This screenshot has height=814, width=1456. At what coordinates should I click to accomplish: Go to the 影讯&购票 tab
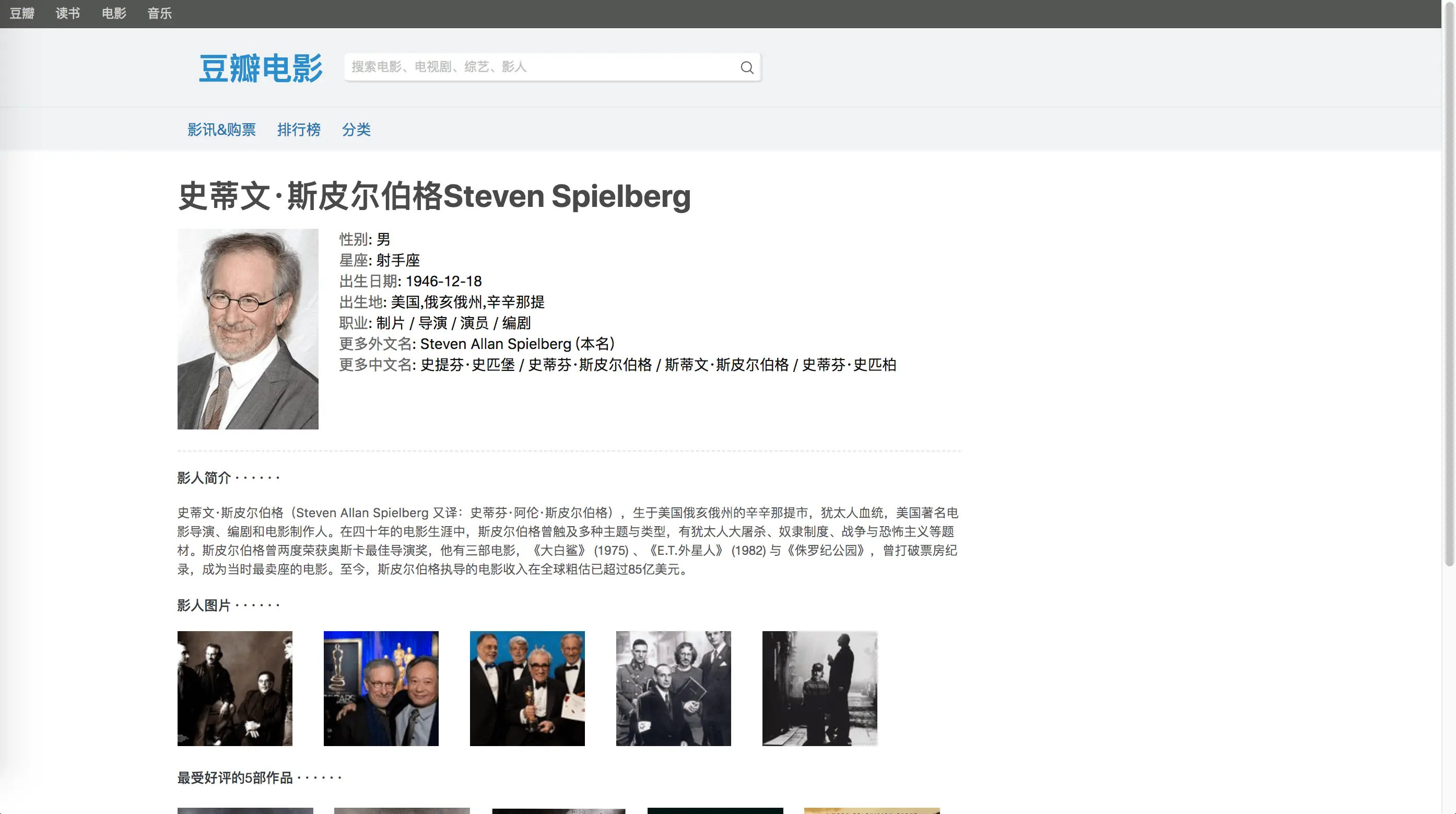[x=221, y=130]
